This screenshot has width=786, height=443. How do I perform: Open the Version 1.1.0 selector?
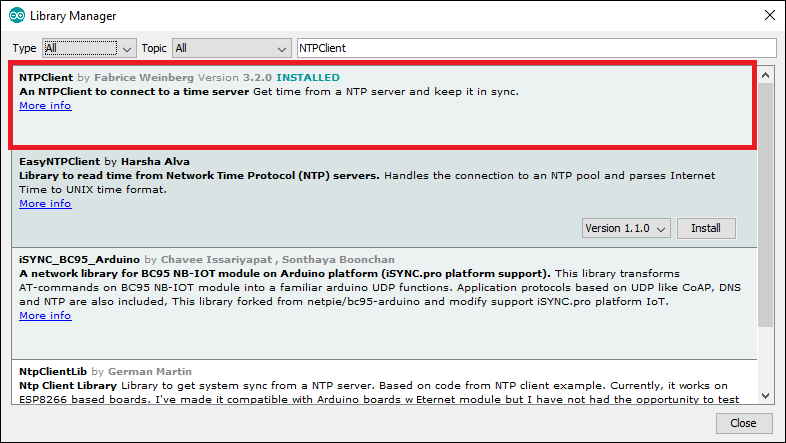[626, 229]
